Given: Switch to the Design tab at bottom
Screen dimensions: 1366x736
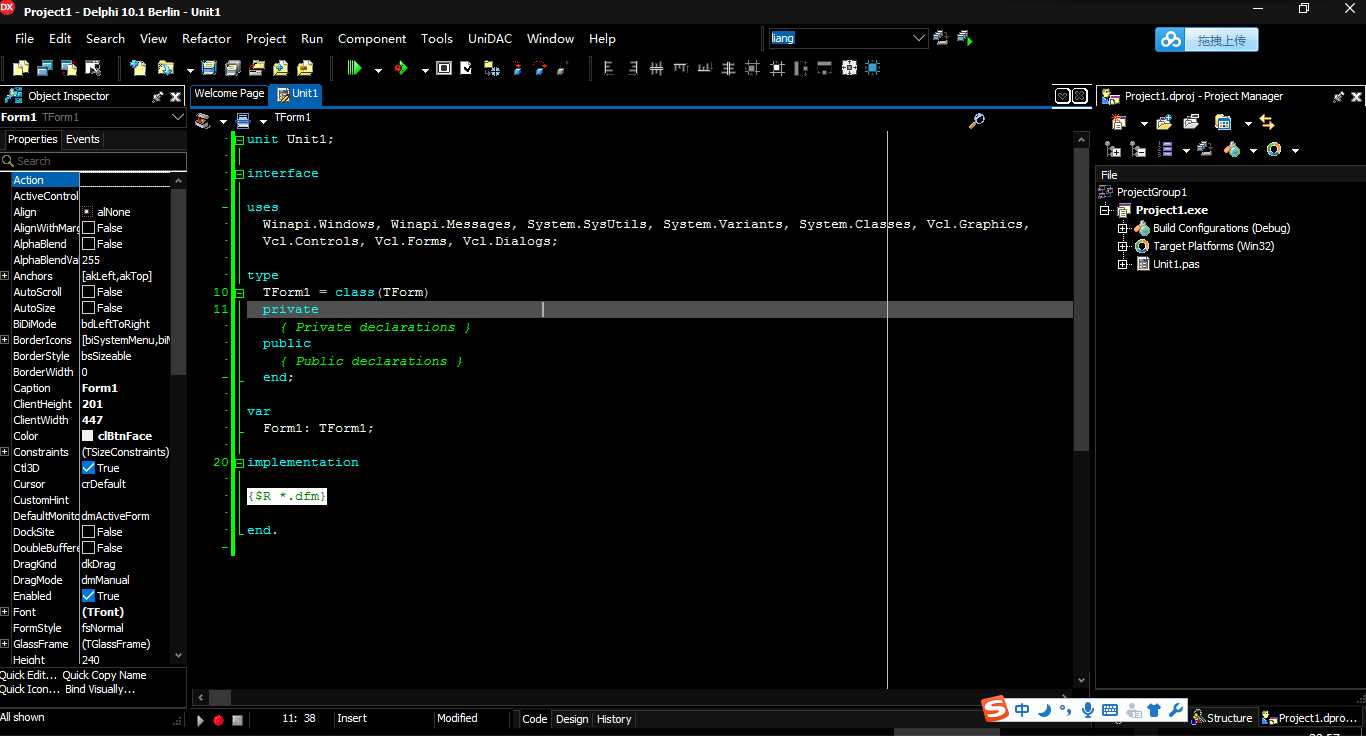Looking at the screenshot, I should tap(572, 719).
